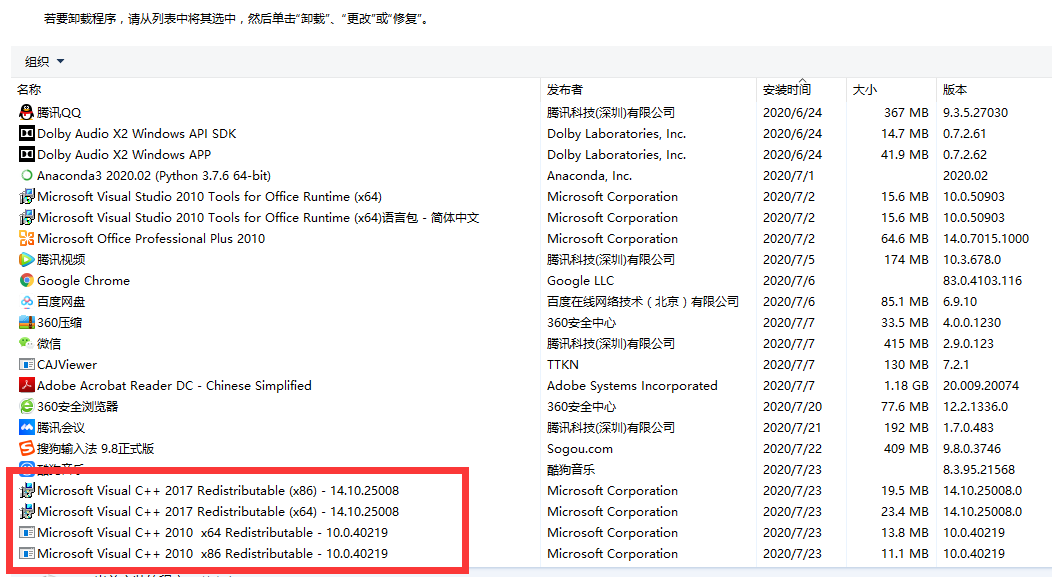Click the Google Chrome icon
The width and height of the screenshot is (1052, 577).
27,280
